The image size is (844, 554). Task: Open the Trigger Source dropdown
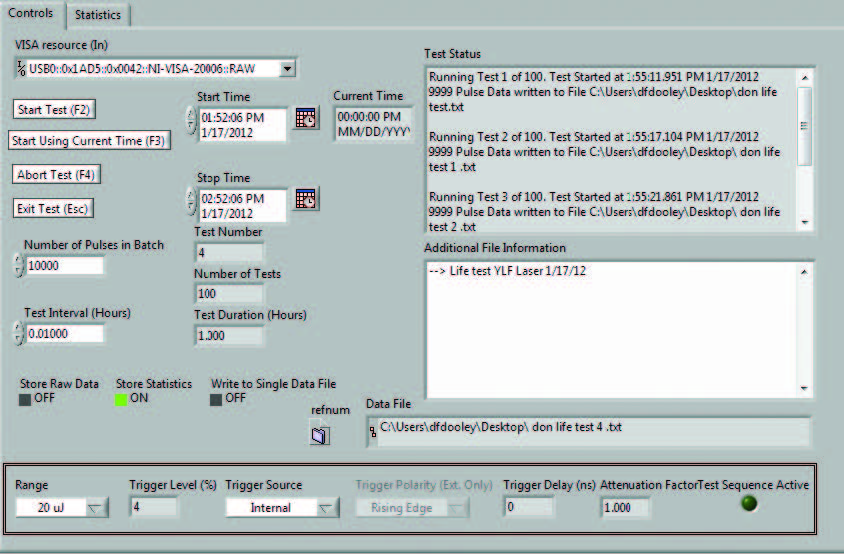coord(327,508)
